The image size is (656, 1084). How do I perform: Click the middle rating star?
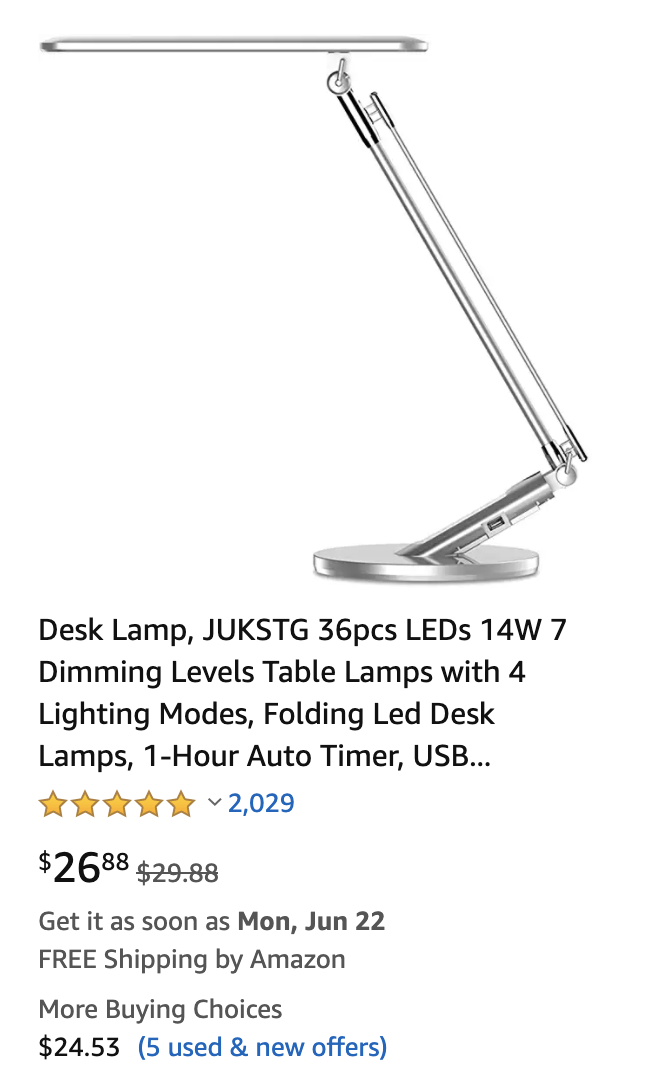tap(117, 804)
